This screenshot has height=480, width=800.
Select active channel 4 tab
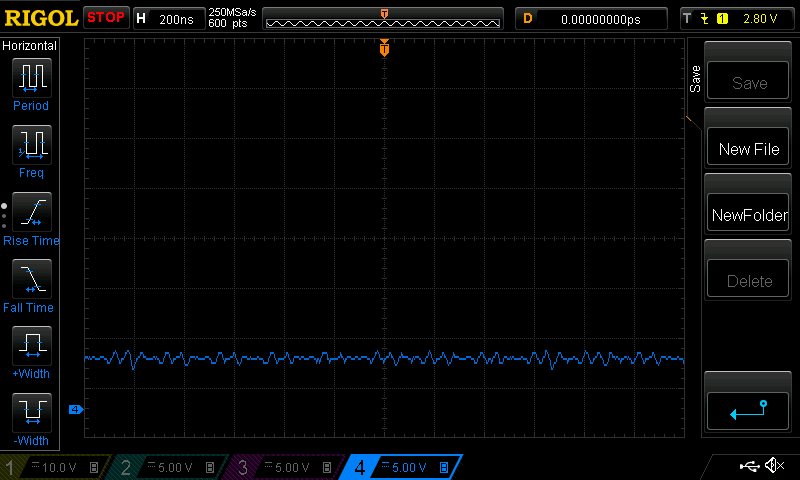pos(402,467)
